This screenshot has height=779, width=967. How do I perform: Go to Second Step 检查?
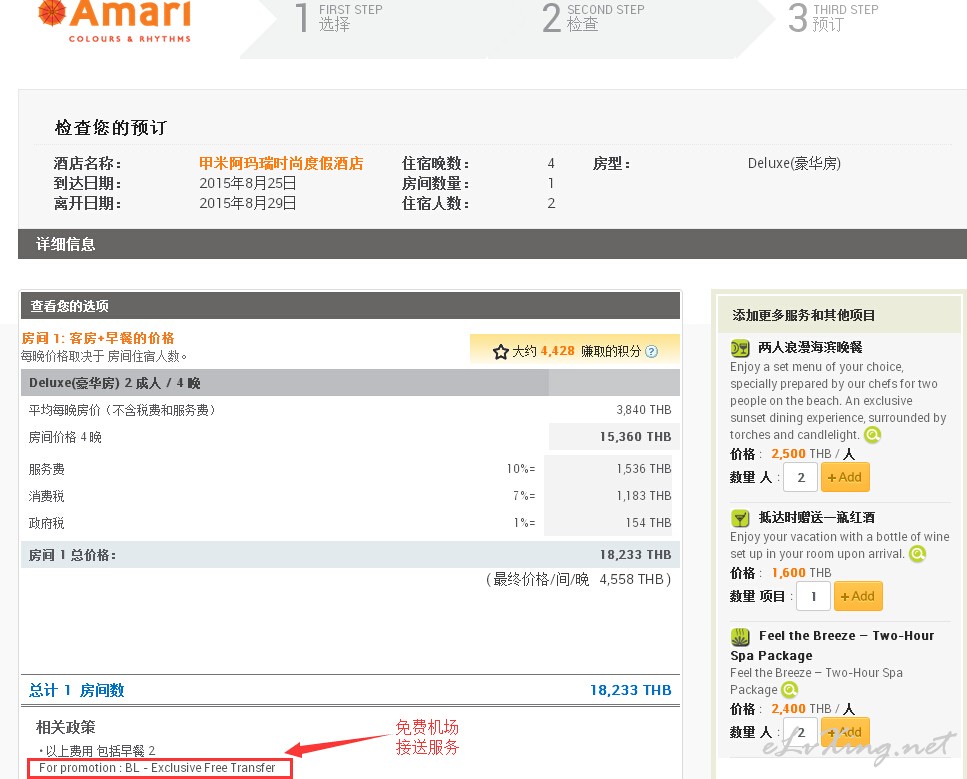pyautogui.click(x=593, y=17)
